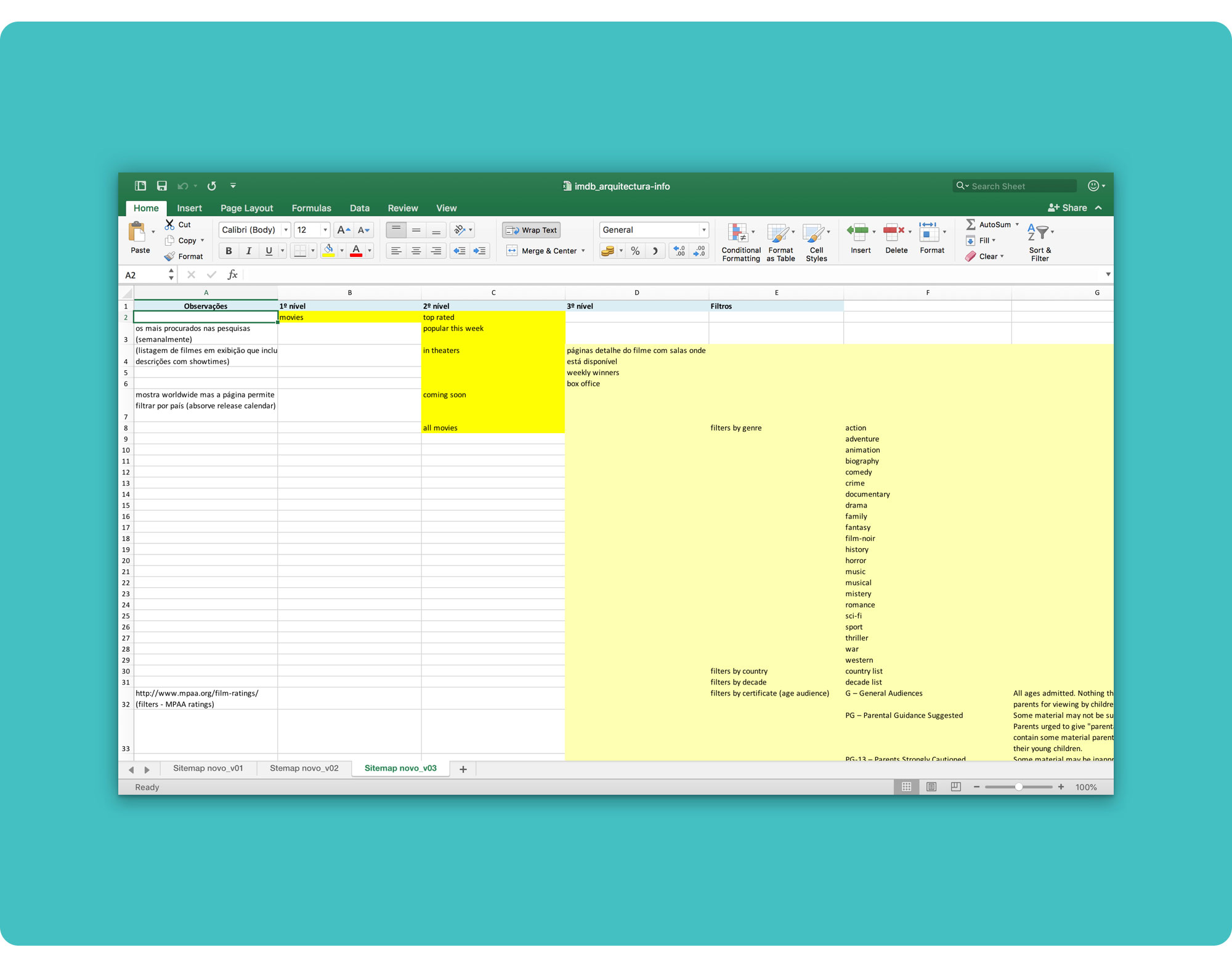This screenshot has width=1232, height=958.
Task: Toggle Italic formatting
Action: 248,251
